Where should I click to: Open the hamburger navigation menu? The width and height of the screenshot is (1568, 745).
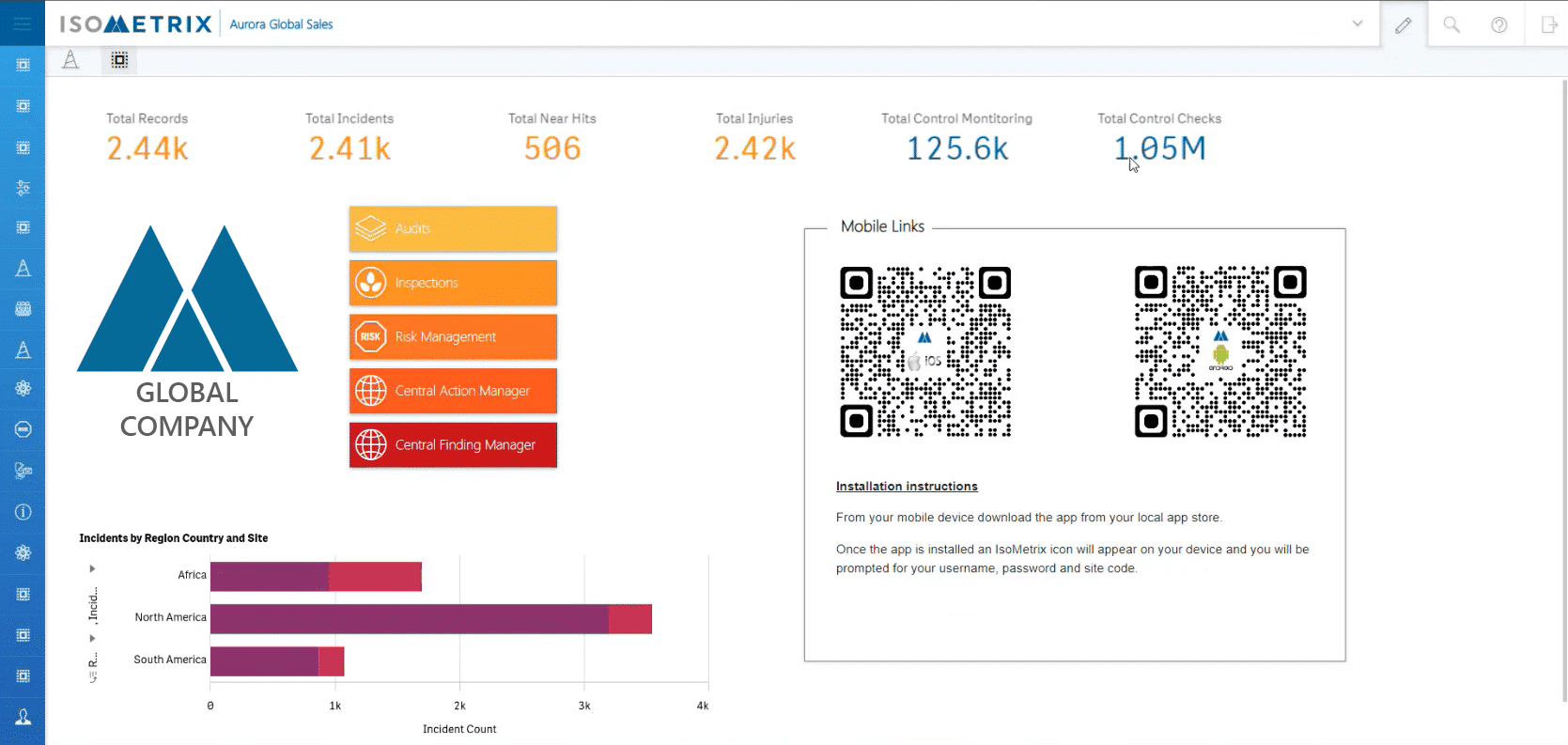coord(23,23)
